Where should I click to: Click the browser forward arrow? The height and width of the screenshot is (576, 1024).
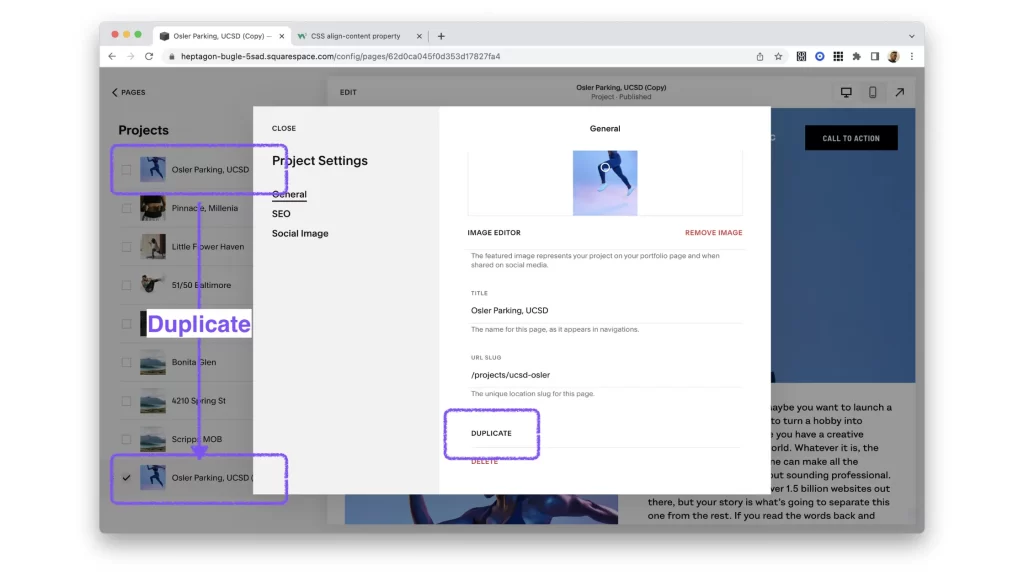click(131, 56)
